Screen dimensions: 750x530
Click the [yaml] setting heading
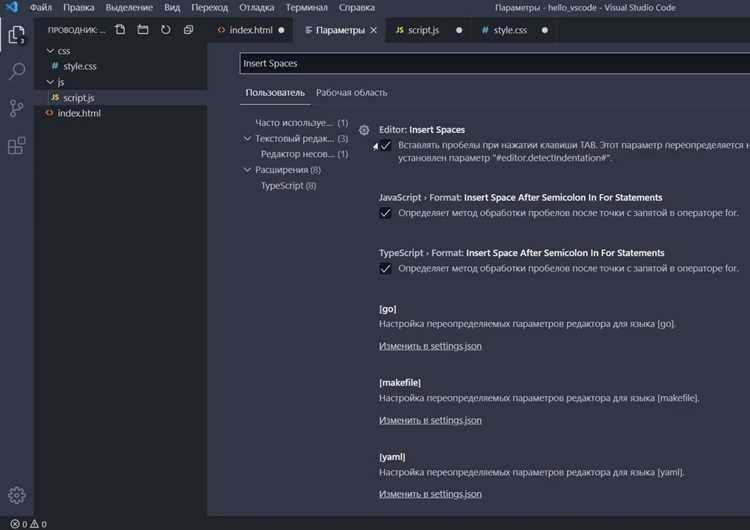pos(392,457)
